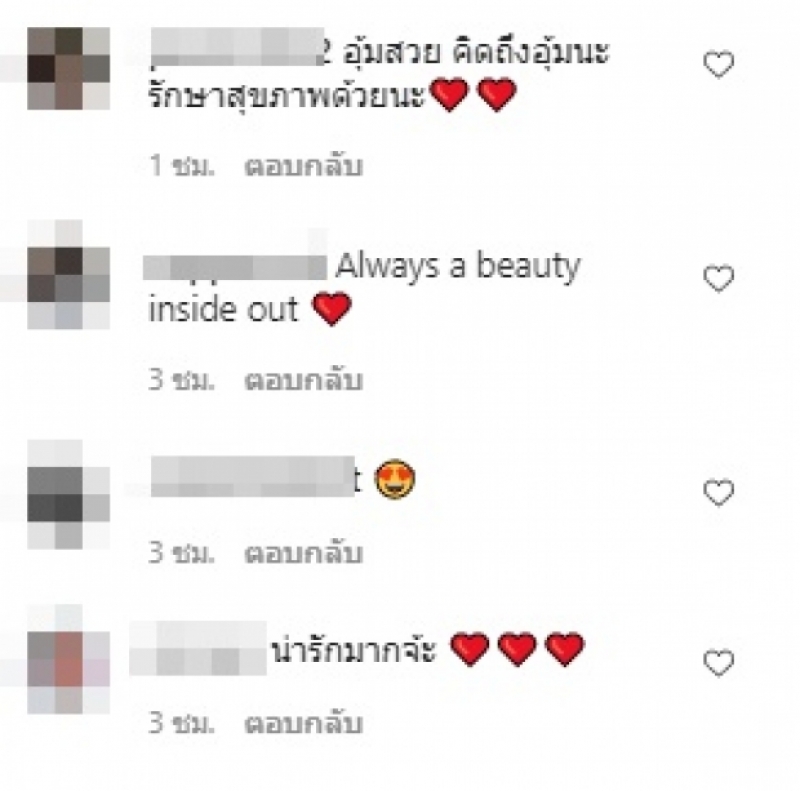Viewport: 800px width, 791px height.
Task: Reply to the comment posted 1 ชม. ago
Action: click(x=304, y=166)
